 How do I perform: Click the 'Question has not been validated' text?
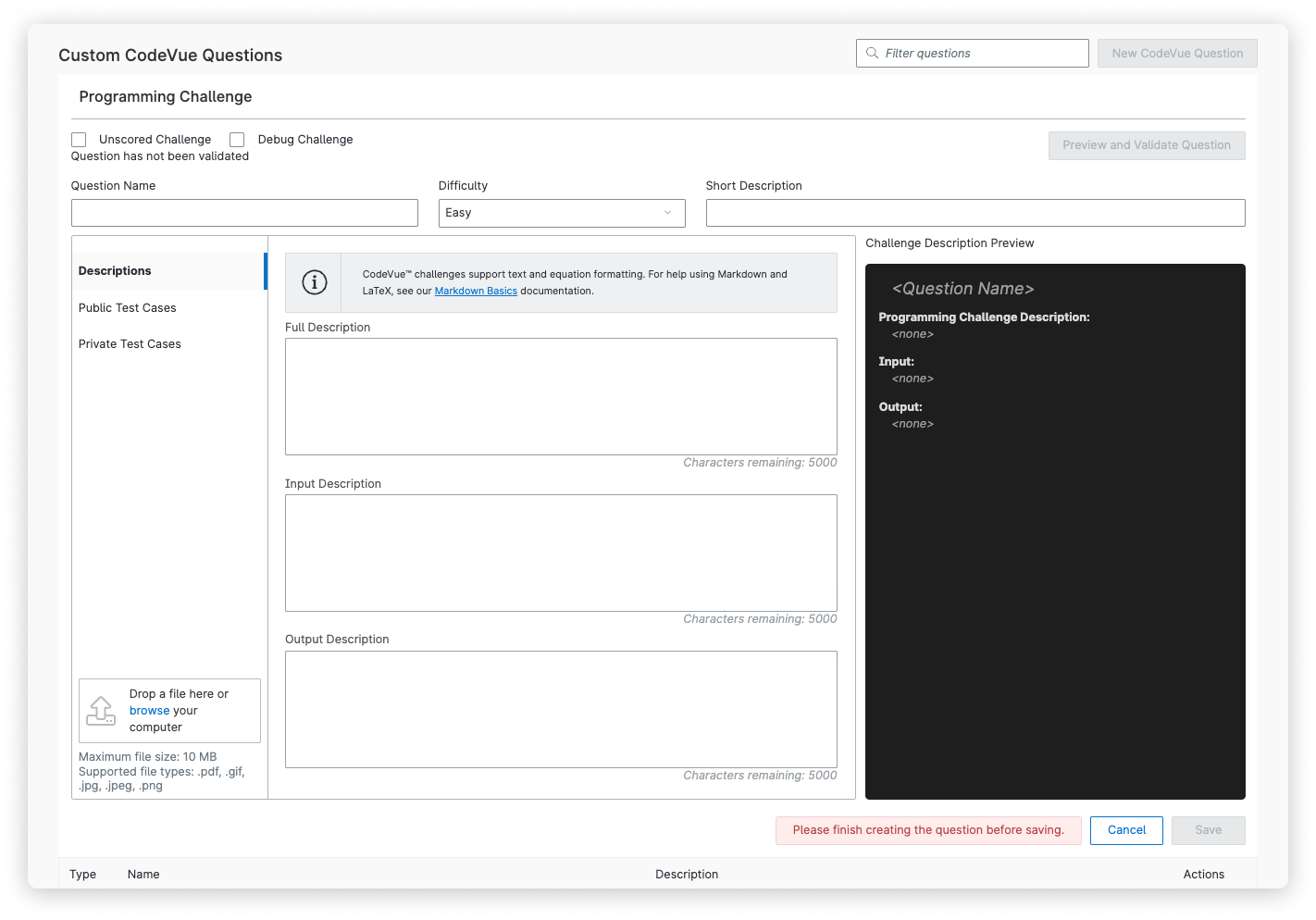[x=160, y=156]
